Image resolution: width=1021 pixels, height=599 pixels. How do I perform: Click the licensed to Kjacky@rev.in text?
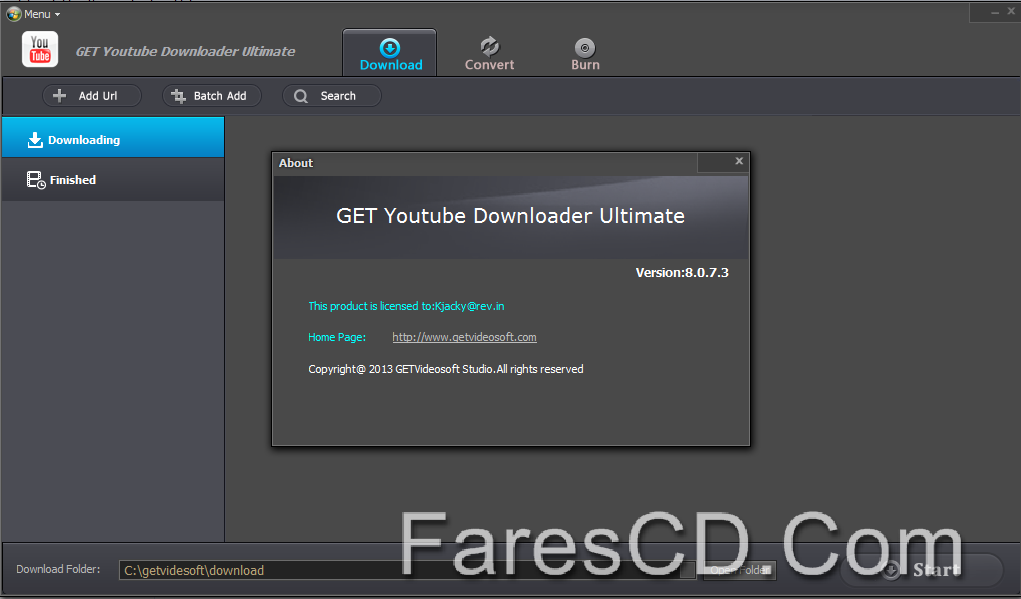(x=406, y=306)
